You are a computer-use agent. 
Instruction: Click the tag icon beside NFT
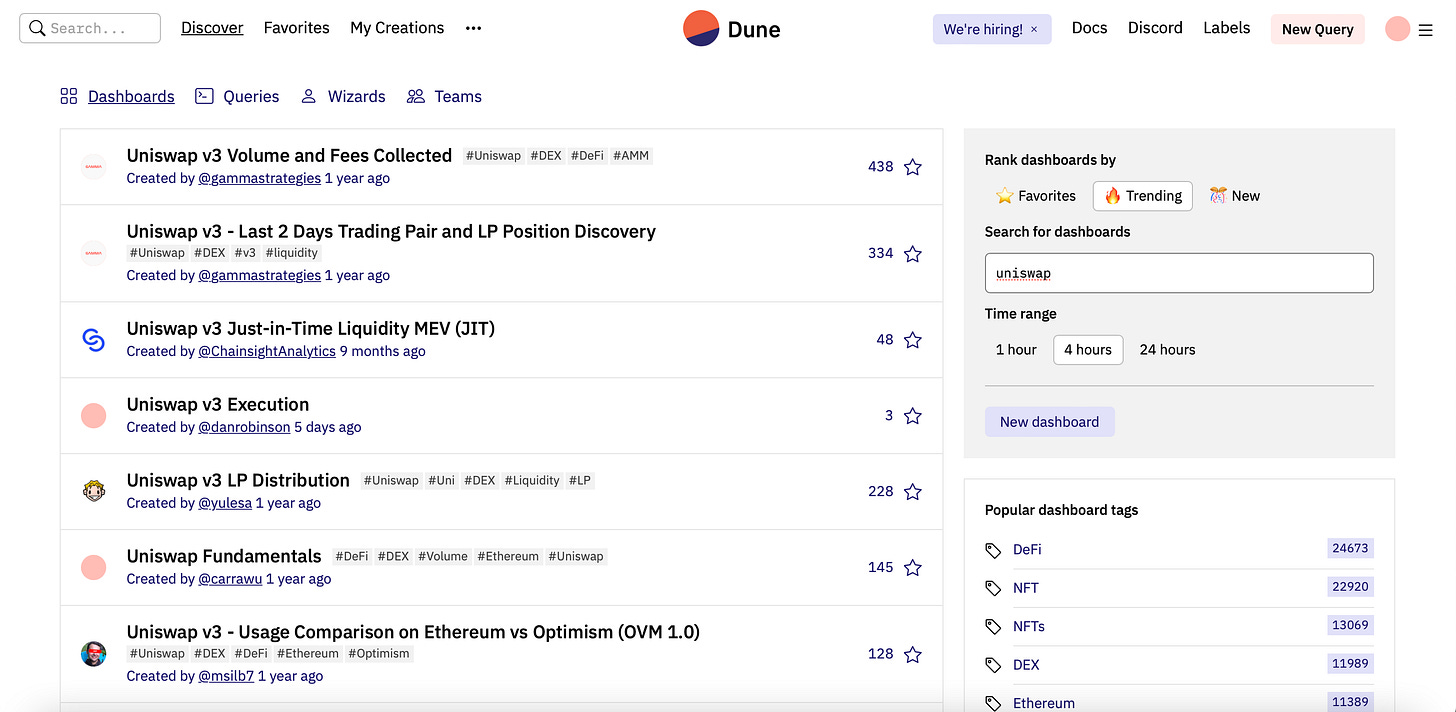pos(993,588)
